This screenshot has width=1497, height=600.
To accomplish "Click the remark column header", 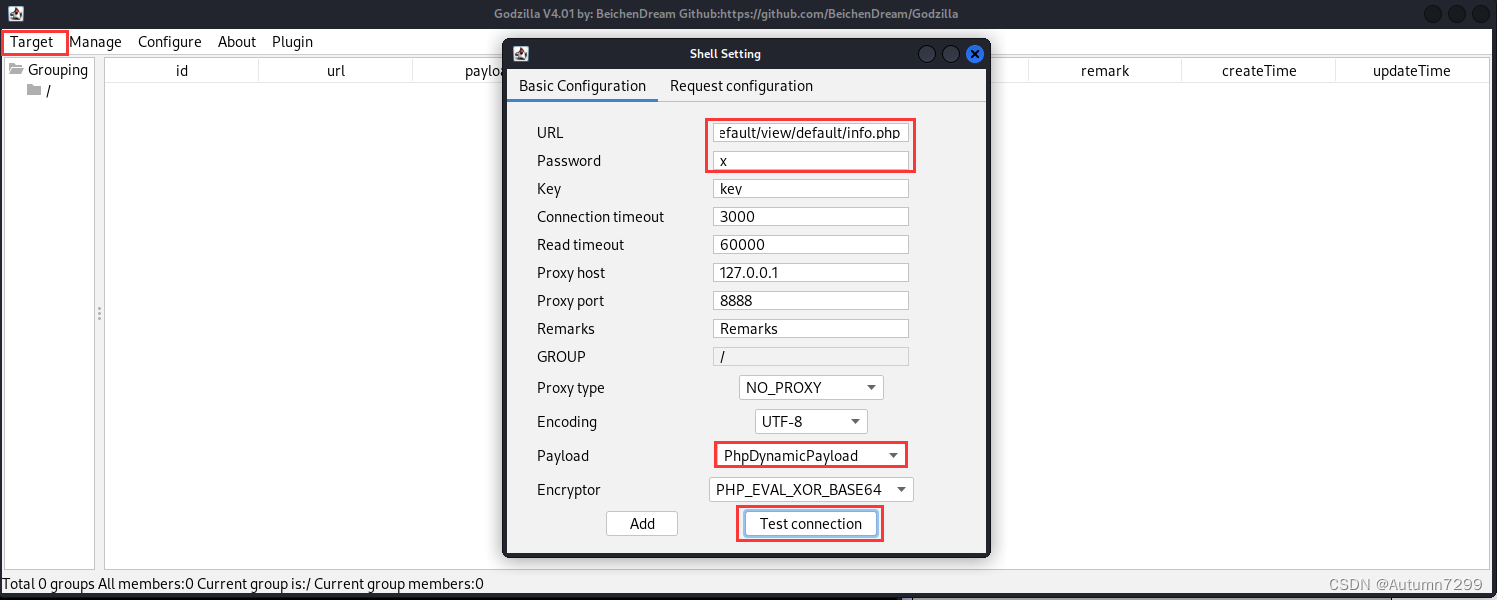I will 1105,71.
